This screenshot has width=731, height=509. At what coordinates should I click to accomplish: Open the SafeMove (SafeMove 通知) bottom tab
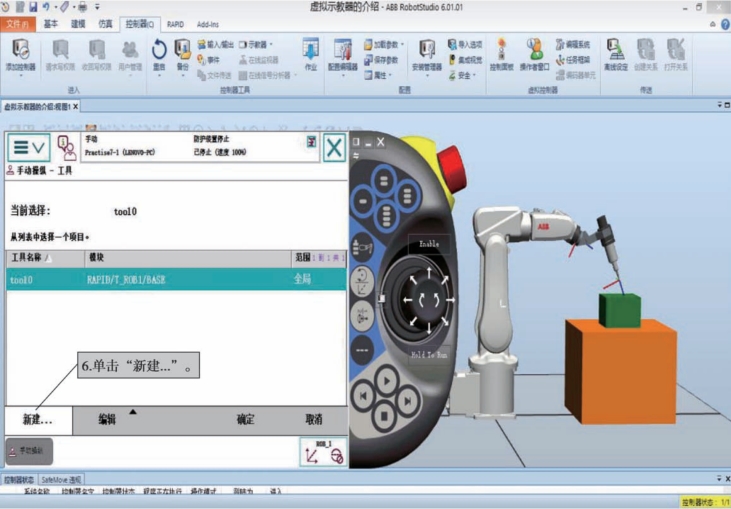(61, 479)
